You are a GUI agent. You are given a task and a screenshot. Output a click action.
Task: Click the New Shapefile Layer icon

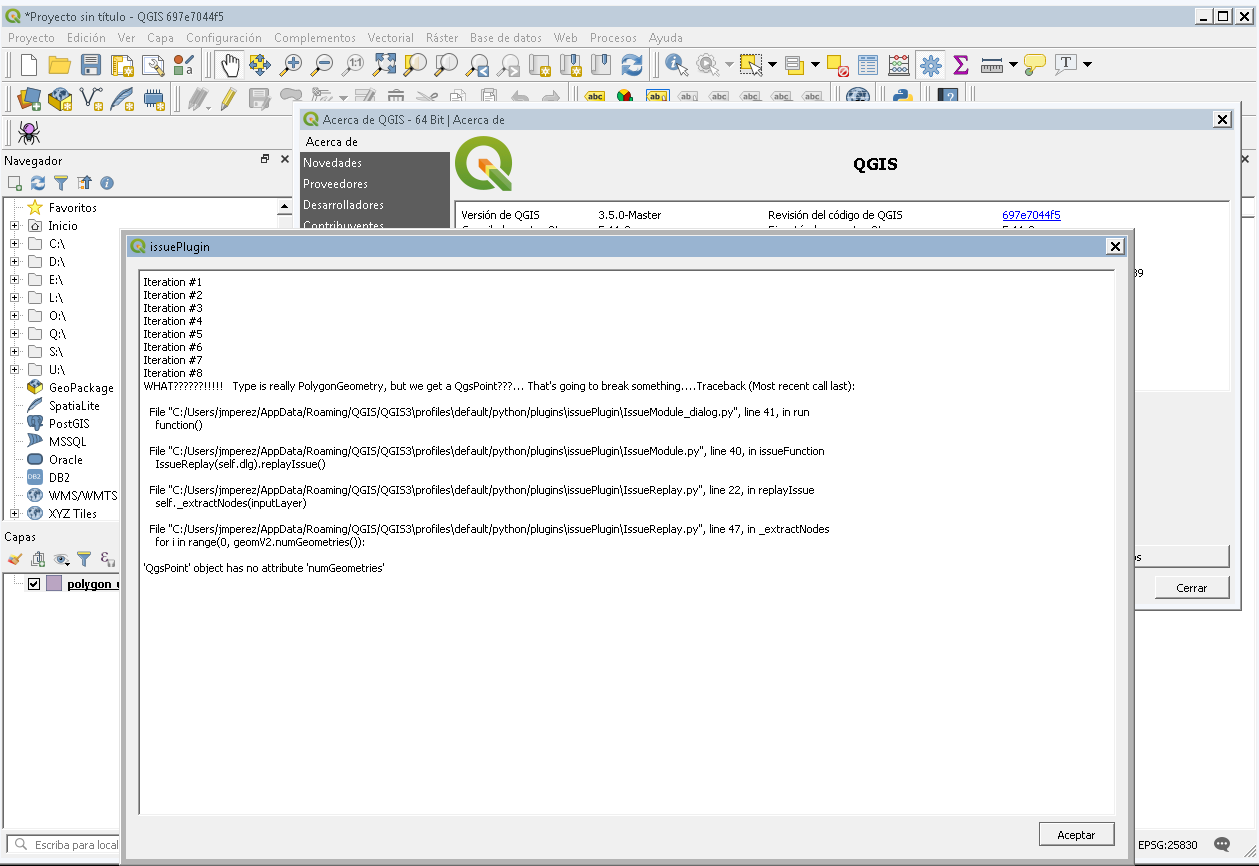coord(91,98)
